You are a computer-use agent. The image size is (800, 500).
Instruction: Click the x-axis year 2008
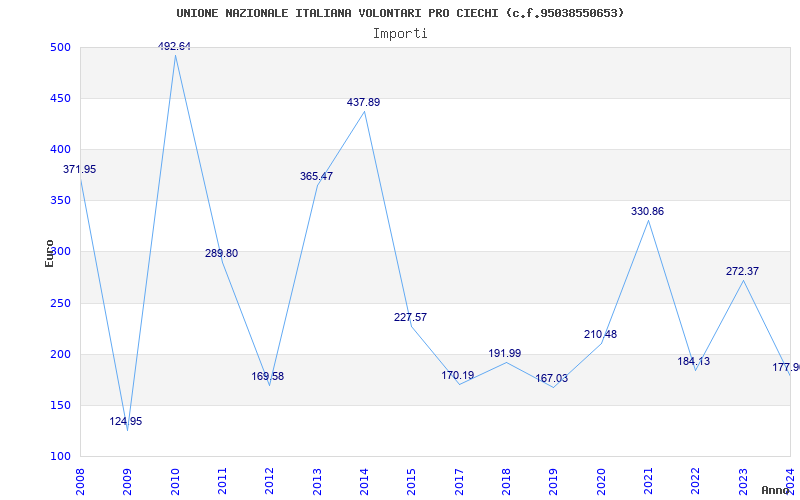pyautogui.click(x=80, y=481)
